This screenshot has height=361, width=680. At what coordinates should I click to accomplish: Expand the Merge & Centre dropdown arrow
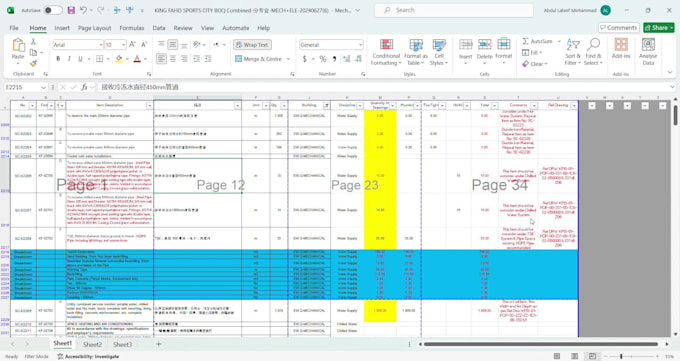pos(288,59)
